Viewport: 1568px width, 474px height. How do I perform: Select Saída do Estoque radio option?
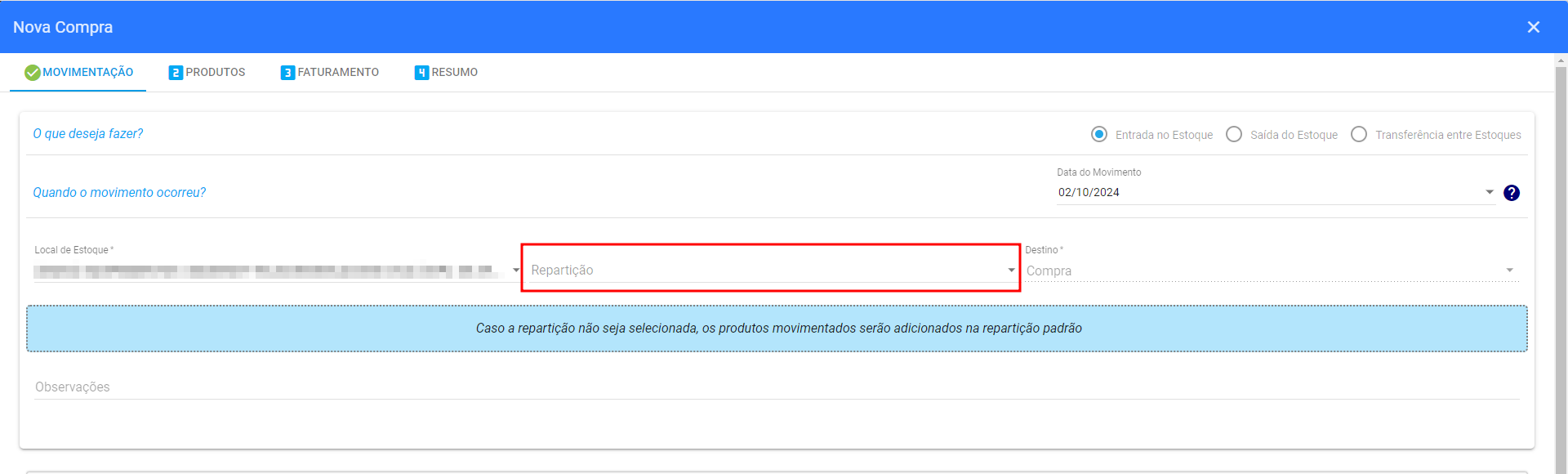pyautogui.click(x=1234, y=134)
